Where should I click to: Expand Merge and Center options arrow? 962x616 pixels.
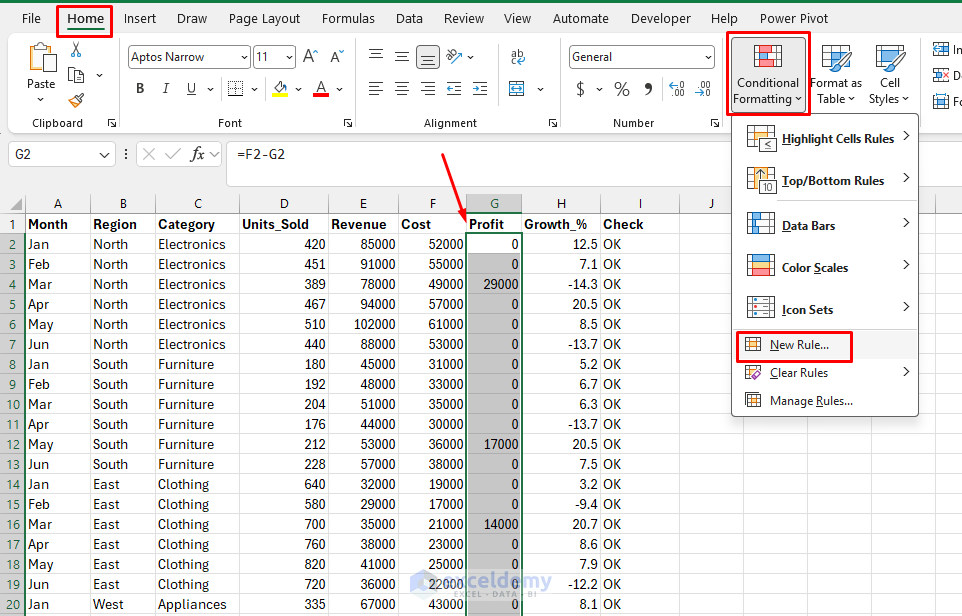[x=540, y=90]
